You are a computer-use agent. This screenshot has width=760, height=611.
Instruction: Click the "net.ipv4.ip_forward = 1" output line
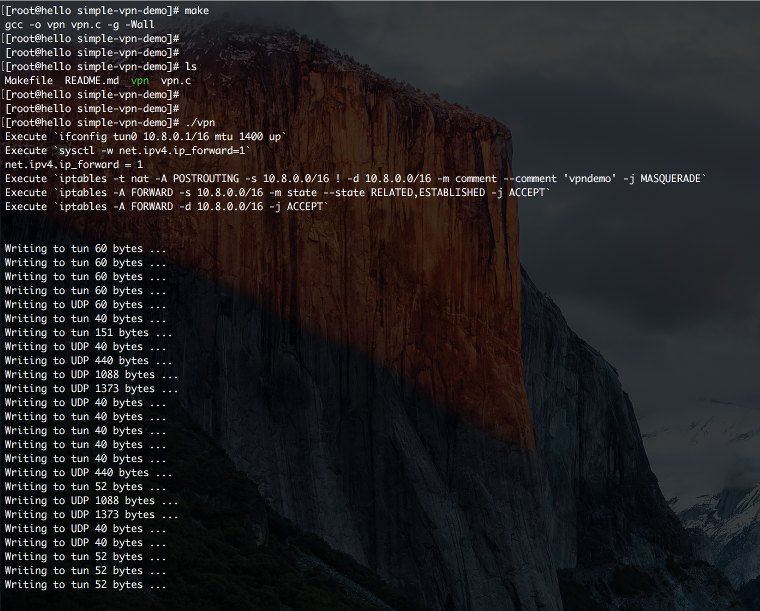(x=74, y=165)
